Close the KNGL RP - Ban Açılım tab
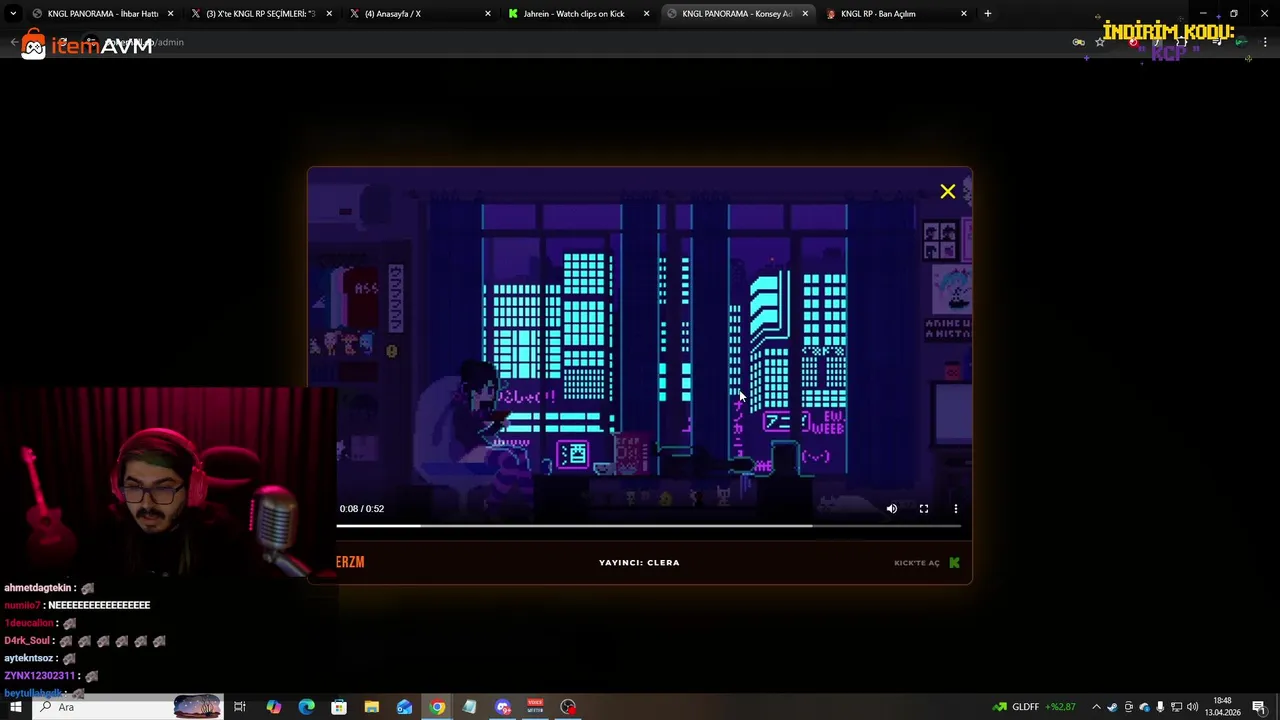The width and height of the screenshot is (1280, 720). coord(964,14)
